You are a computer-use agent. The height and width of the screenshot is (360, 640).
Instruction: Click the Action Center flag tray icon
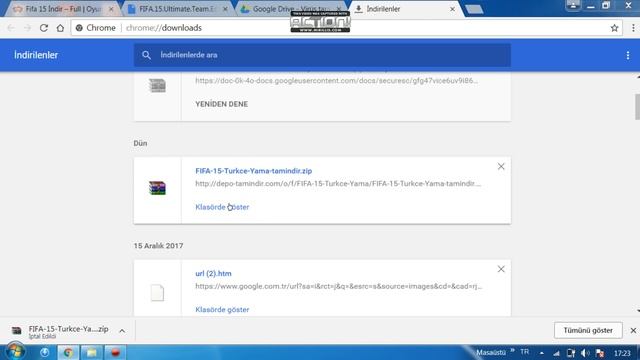coord(600,353)
